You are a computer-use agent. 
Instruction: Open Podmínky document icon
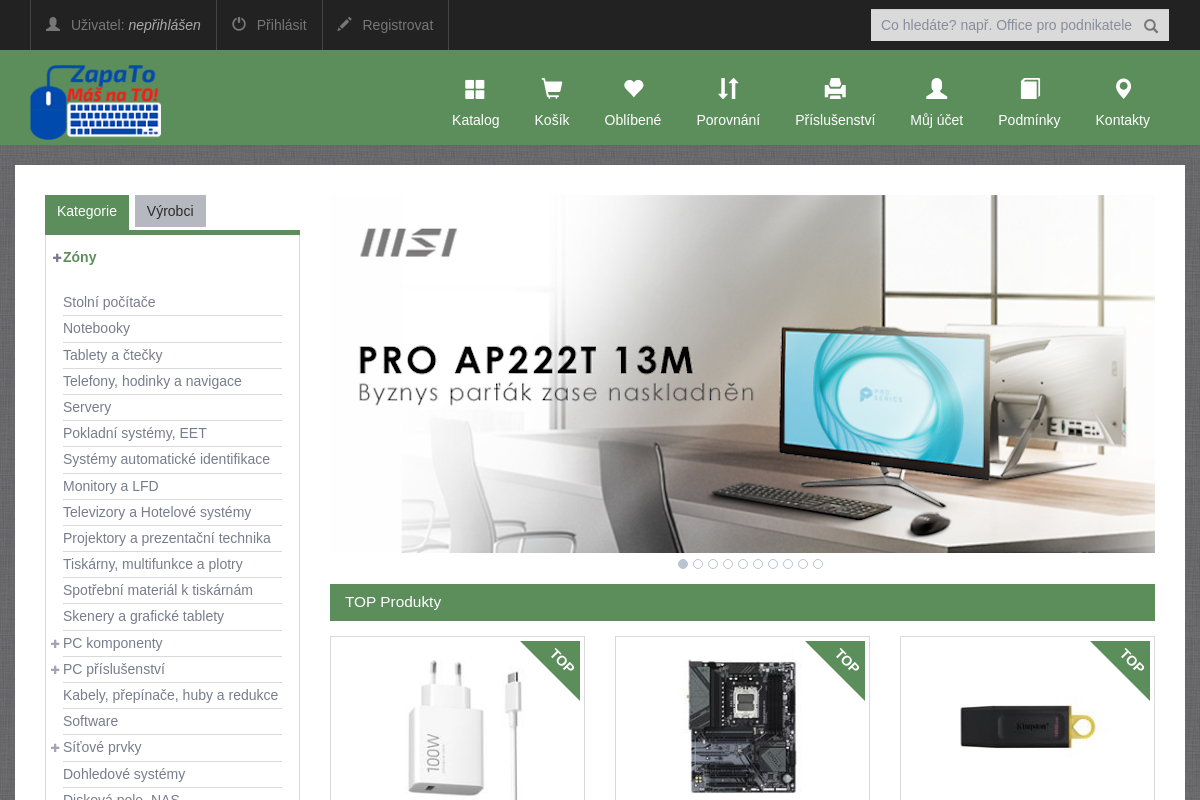[1029, 89]
